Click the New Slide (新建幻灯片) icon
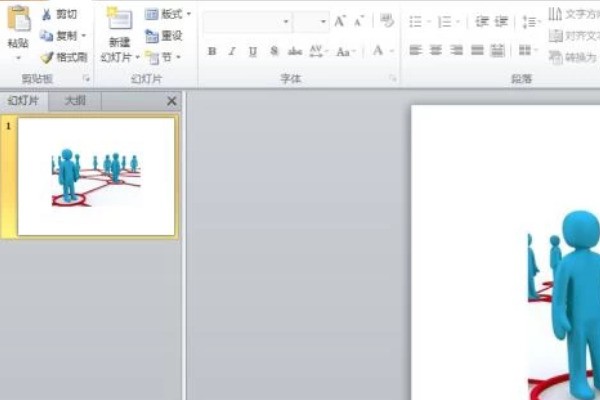The width and height of the screenshot is (600, 400). pos(119,20)
